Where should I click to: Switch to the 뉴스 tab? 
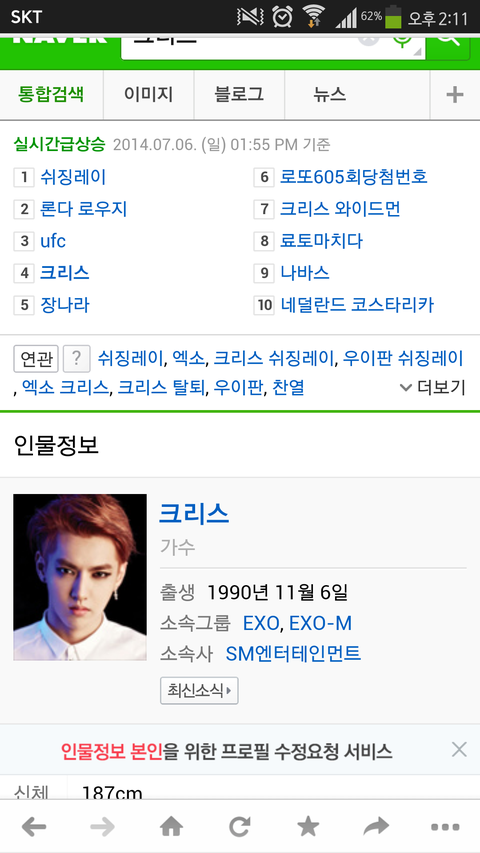(x=329, y=95)
